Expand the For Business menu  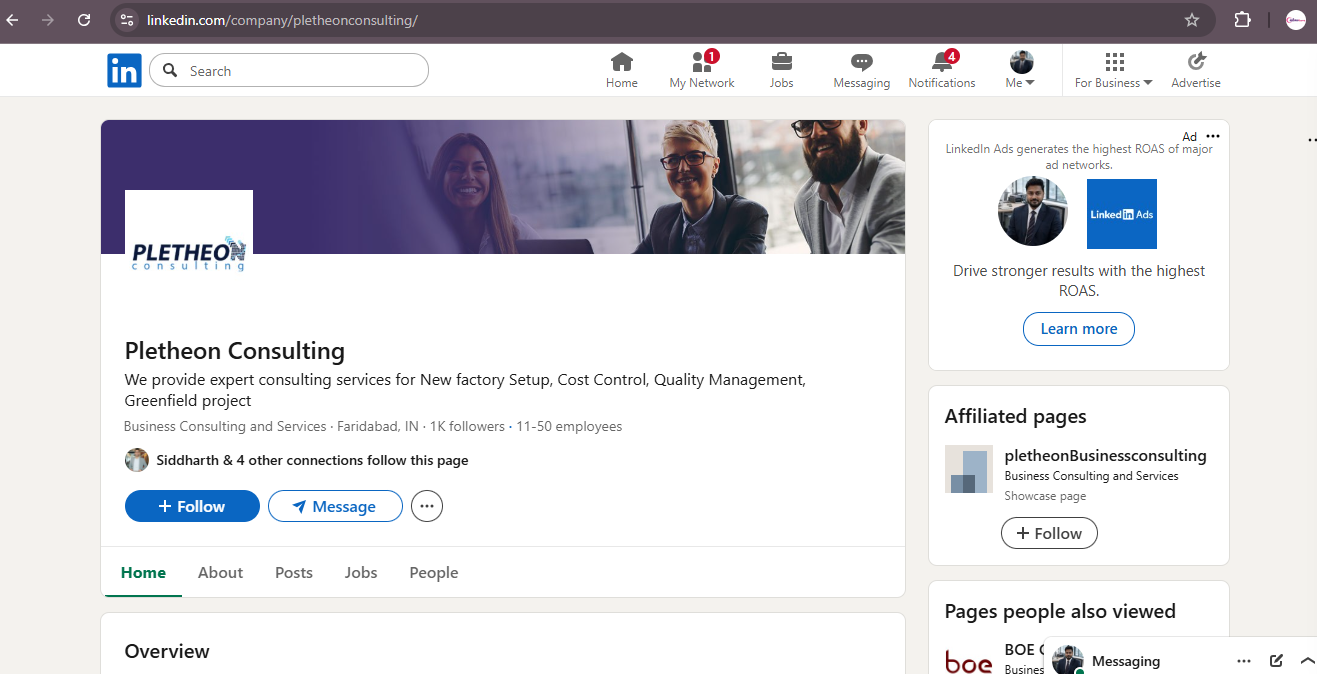(1114, 71)
